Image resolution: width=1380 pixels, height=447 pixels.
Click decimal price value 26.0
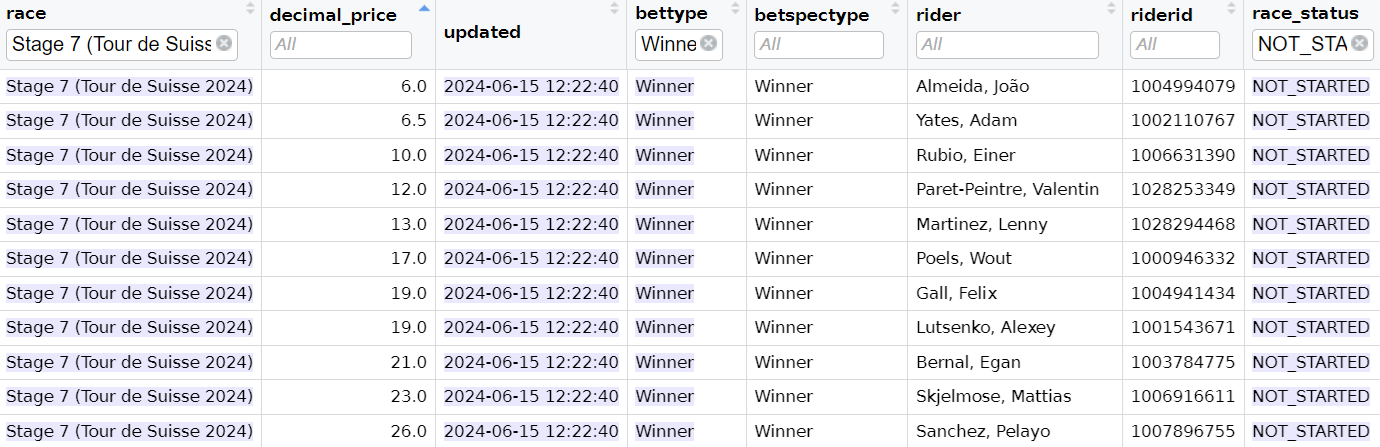pyautogui.click(x=409, y=431)
